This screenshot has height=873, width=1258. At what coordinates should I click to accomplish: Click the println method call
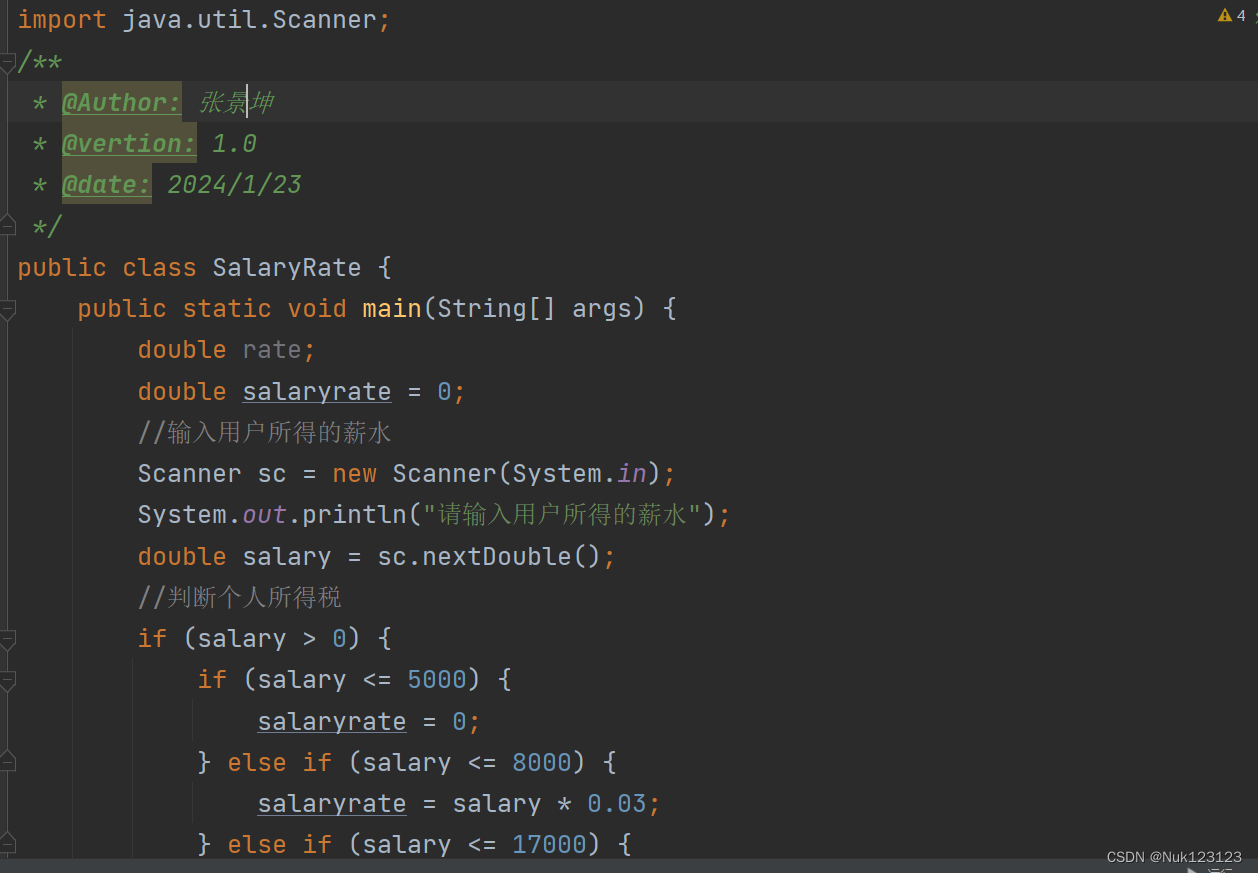[x=354, y=515]
